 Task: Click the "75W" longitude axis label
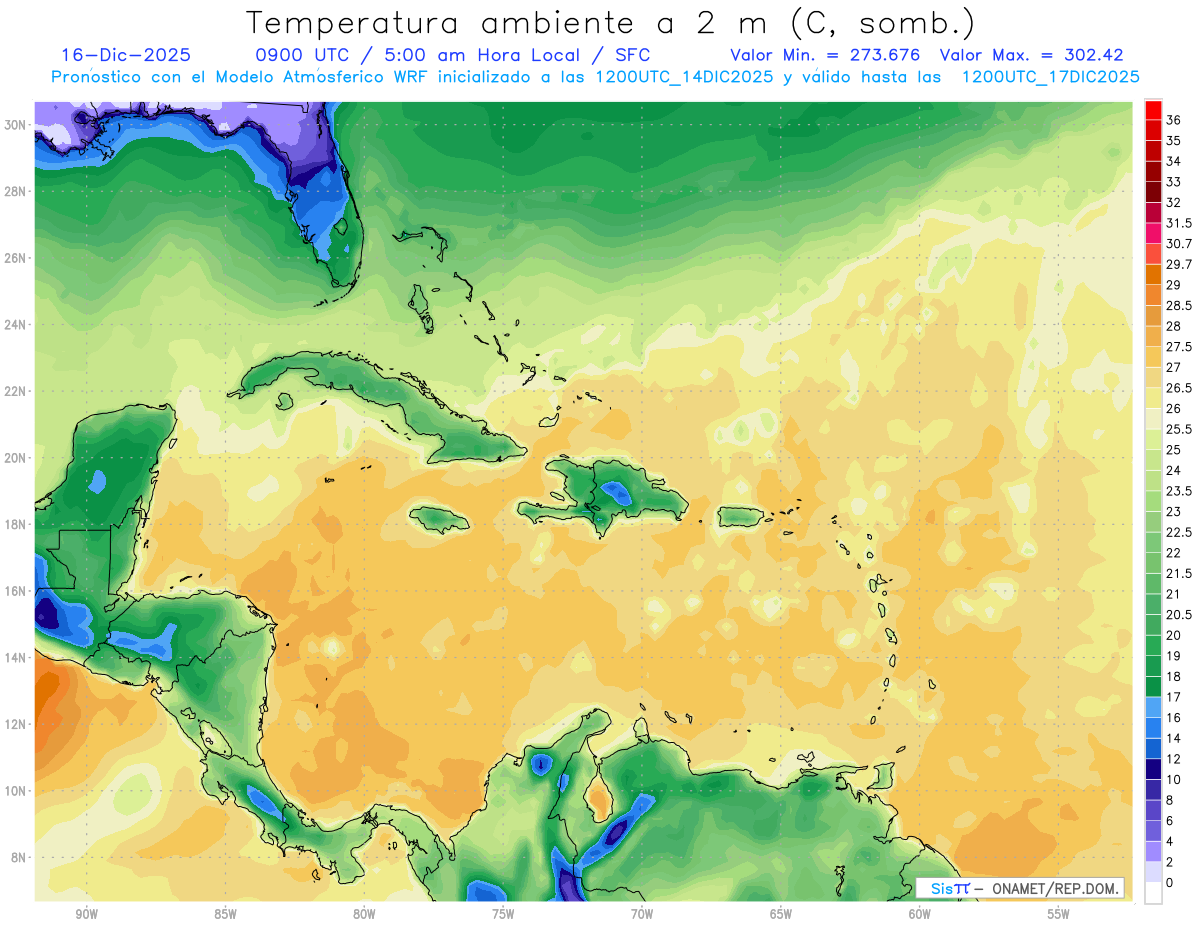[503, 914]
